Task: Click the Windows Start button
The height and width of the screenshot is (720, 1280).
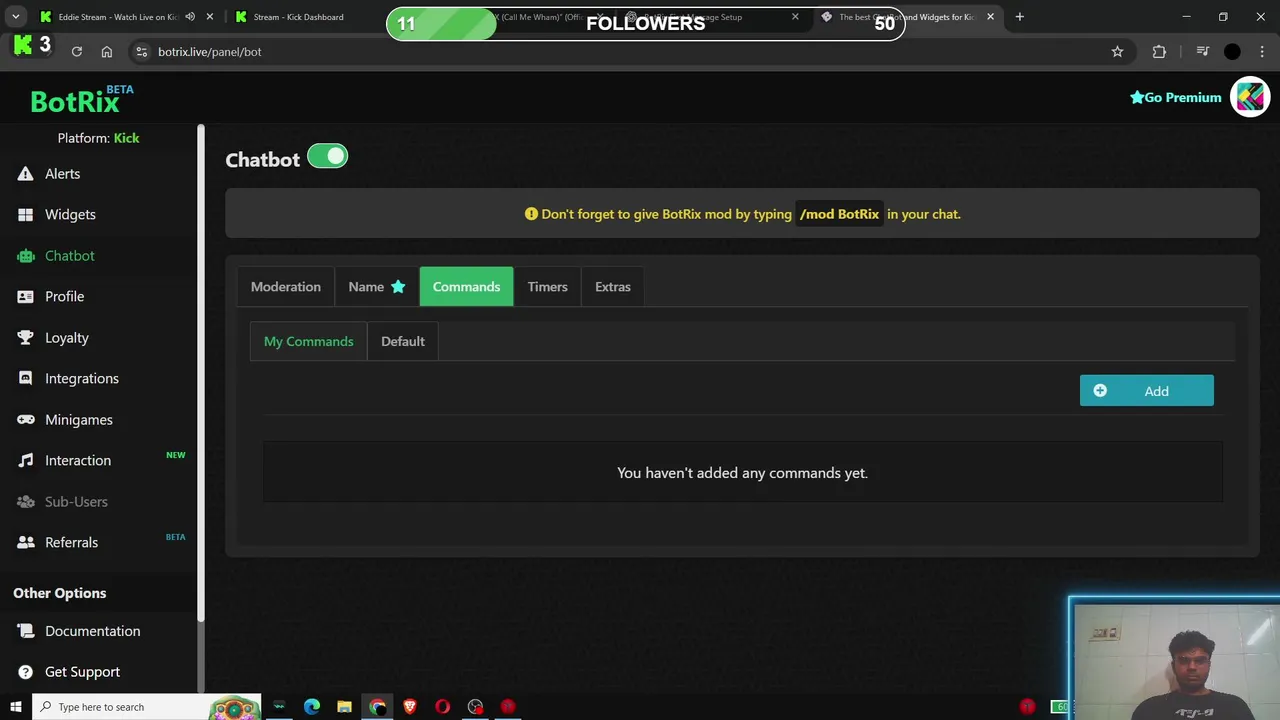Action: [x=15, y=707]
